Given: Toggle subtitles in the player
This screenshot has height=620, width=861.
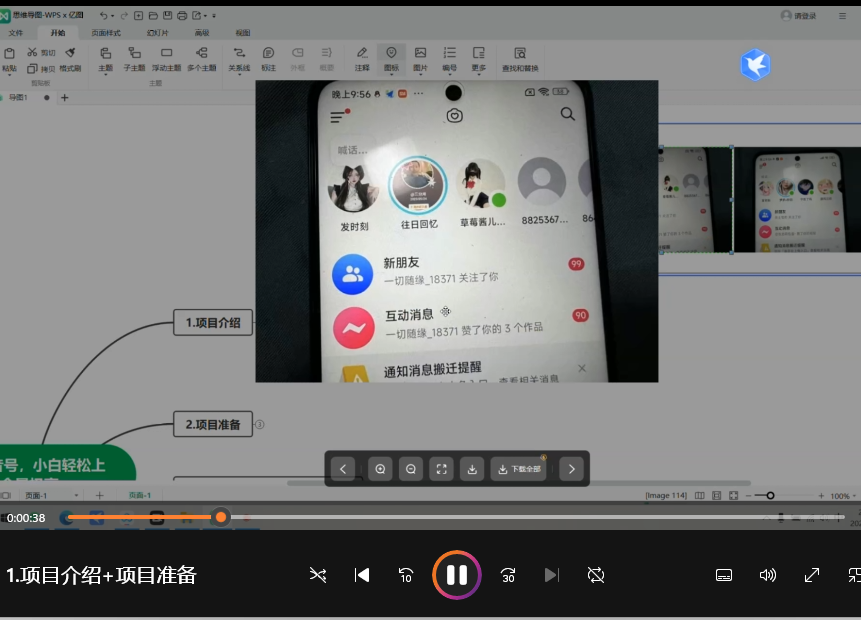Looking at the screenshot, I should [x=724, y=575].
